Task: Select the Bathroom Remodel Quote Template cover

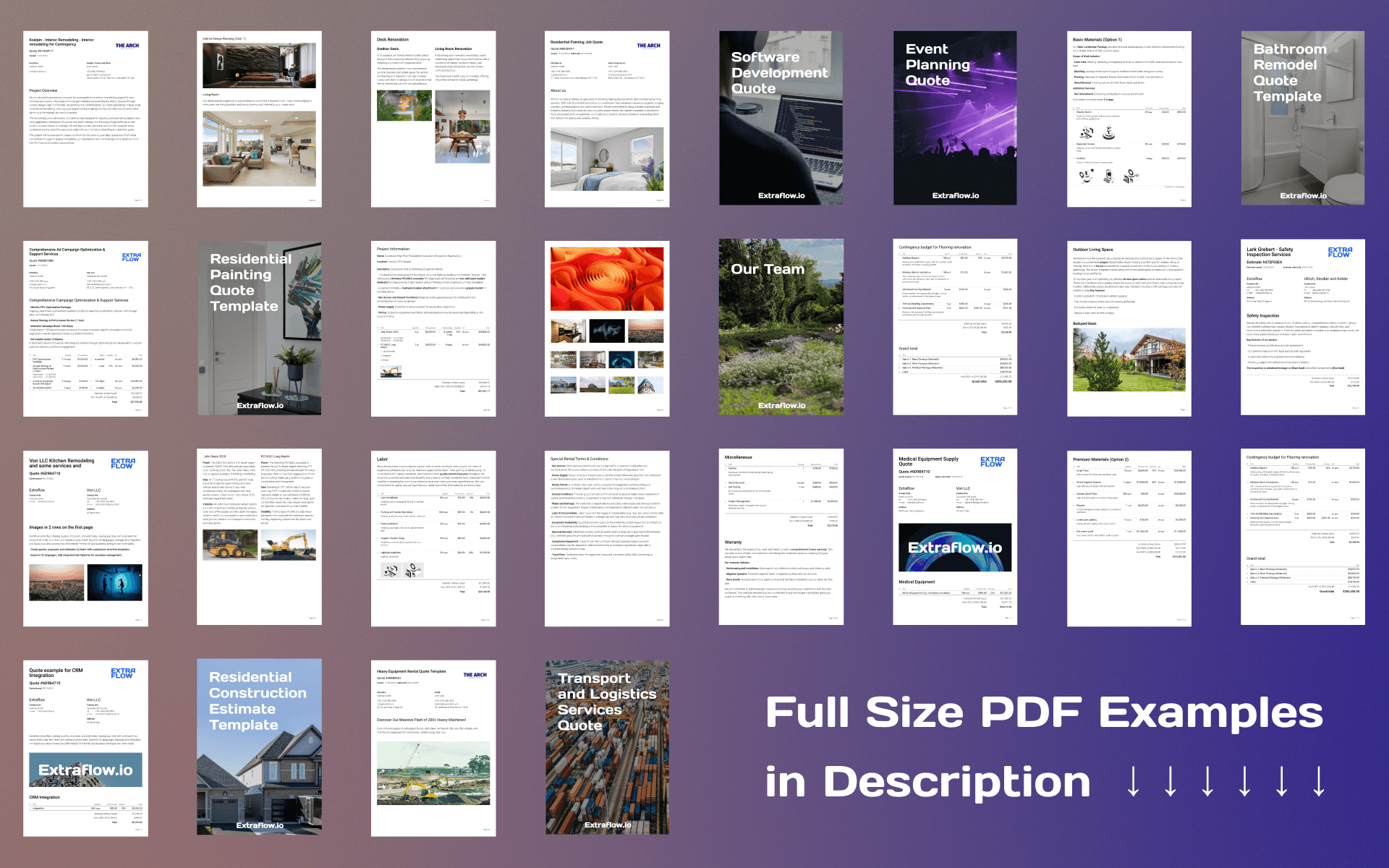Action: (x=1303, y=118)
